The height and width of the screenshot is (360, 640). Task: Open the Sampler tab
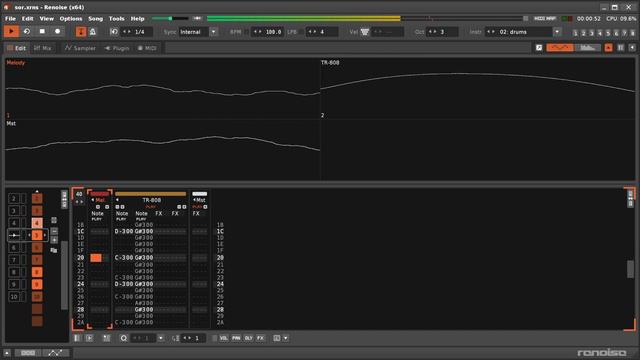[x=80, y=48]
